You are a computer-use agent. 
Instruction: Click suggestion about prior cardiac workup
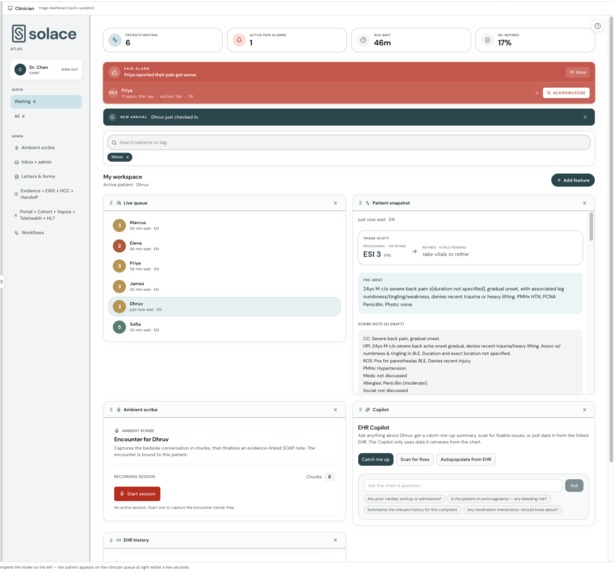tap(404, 499)
